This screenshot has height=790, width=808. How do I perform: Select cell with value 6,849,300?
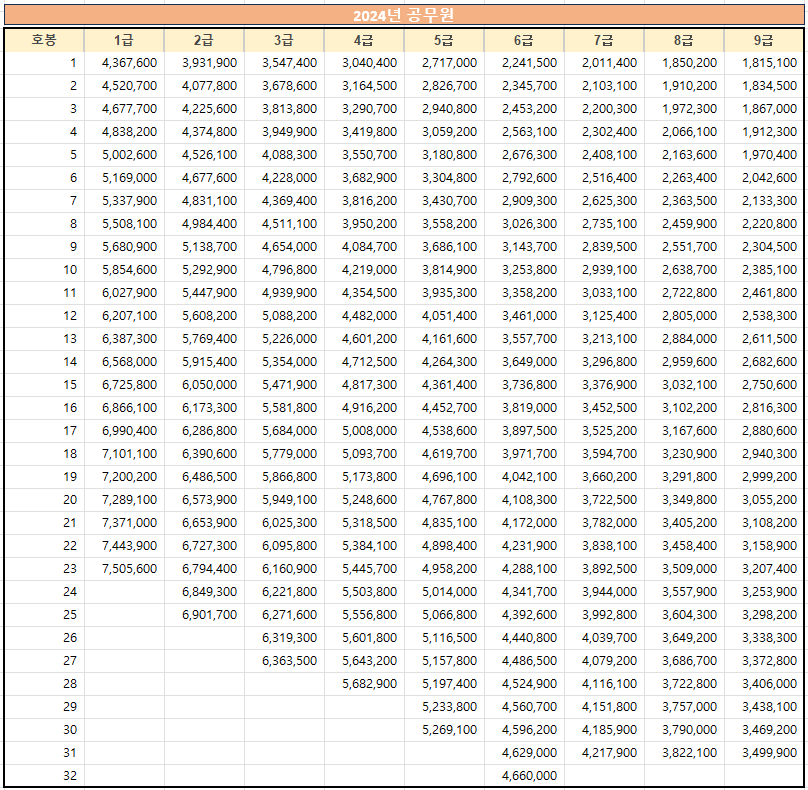point(204,592)
